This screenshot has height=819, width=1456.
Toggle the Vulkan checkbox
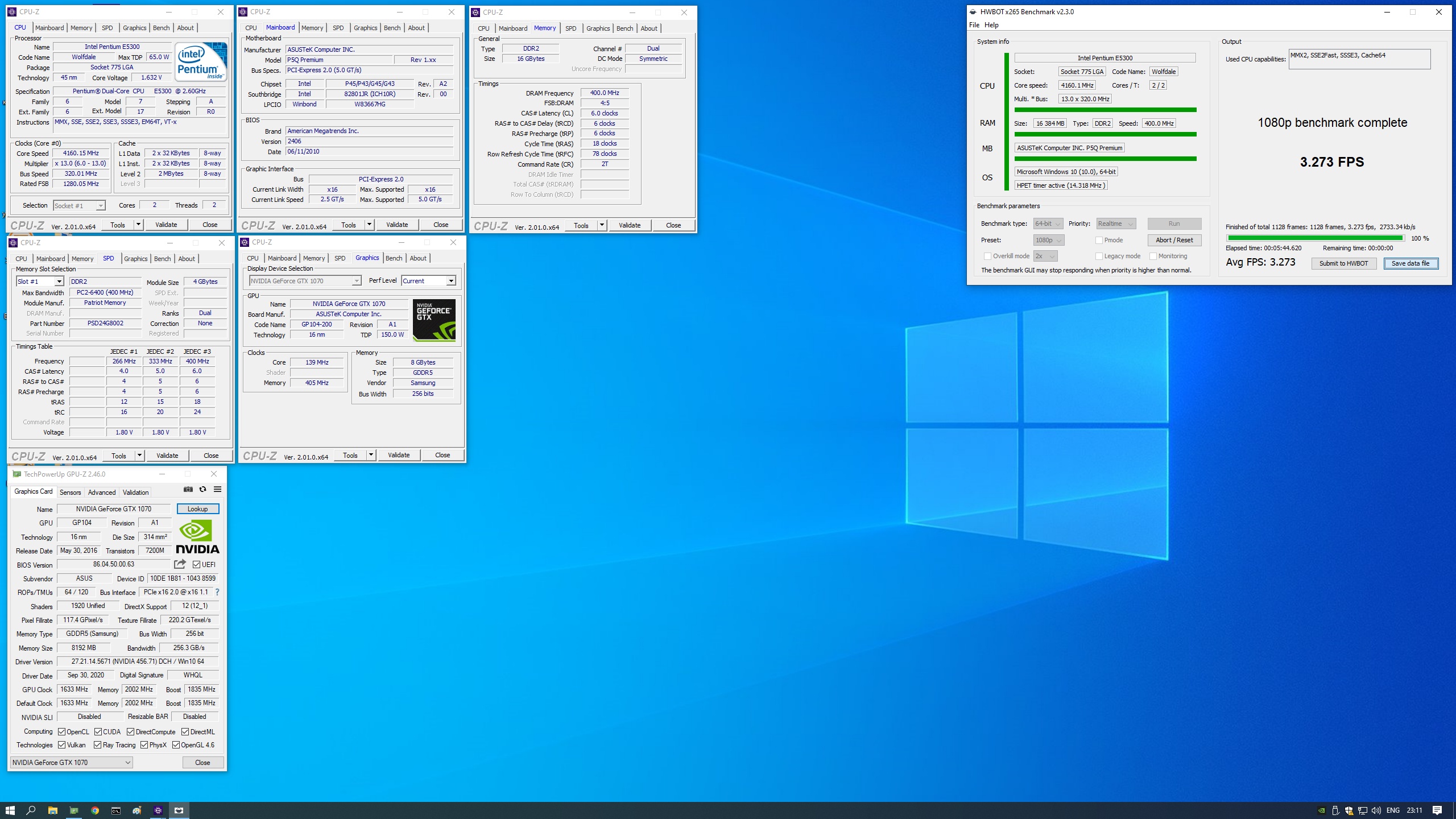click(61, 744)
